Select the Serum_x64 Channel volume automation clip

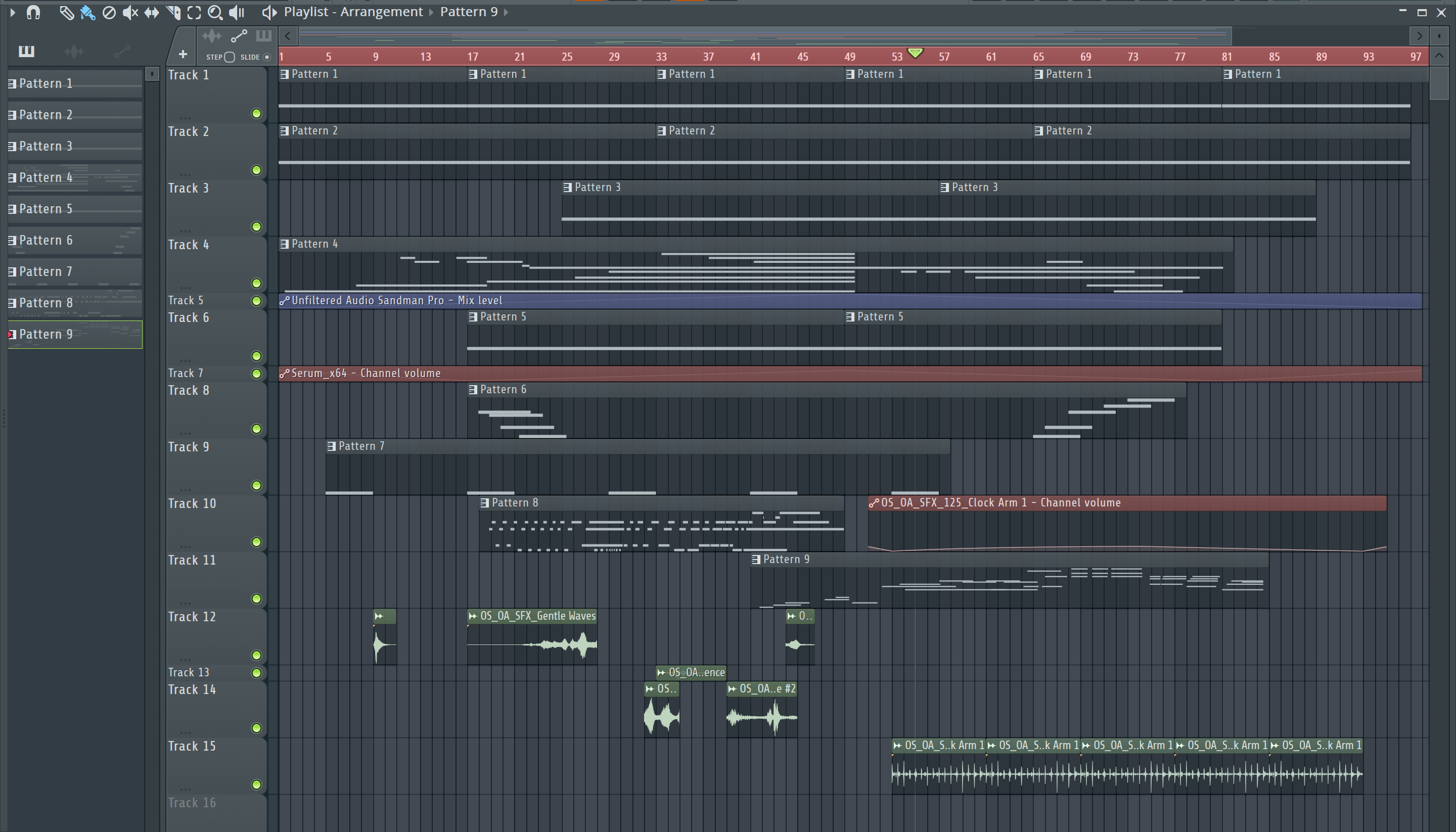point(850,373)
